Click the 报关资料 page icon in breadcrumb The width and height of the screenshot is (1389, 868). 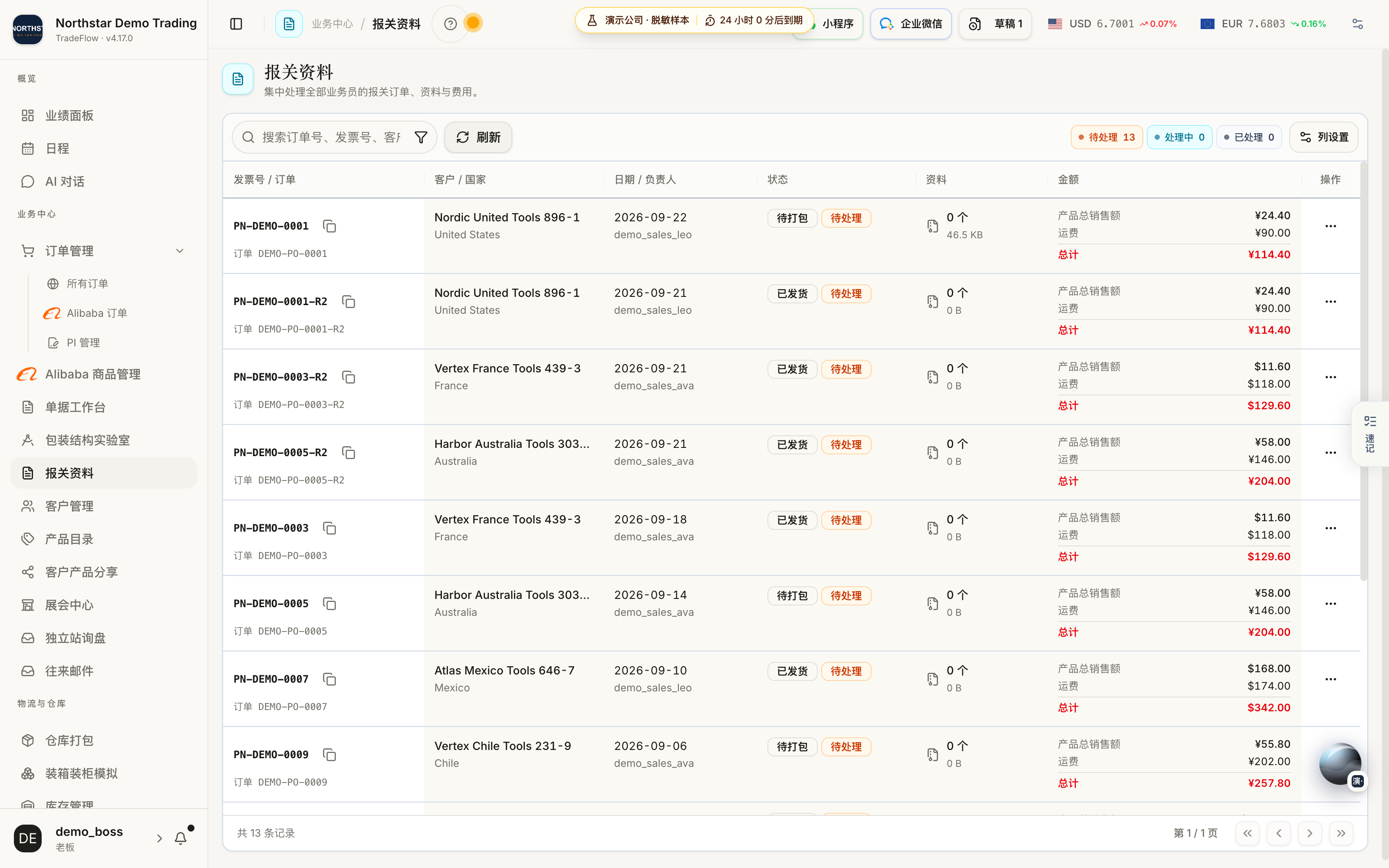(x=289, y=23)
